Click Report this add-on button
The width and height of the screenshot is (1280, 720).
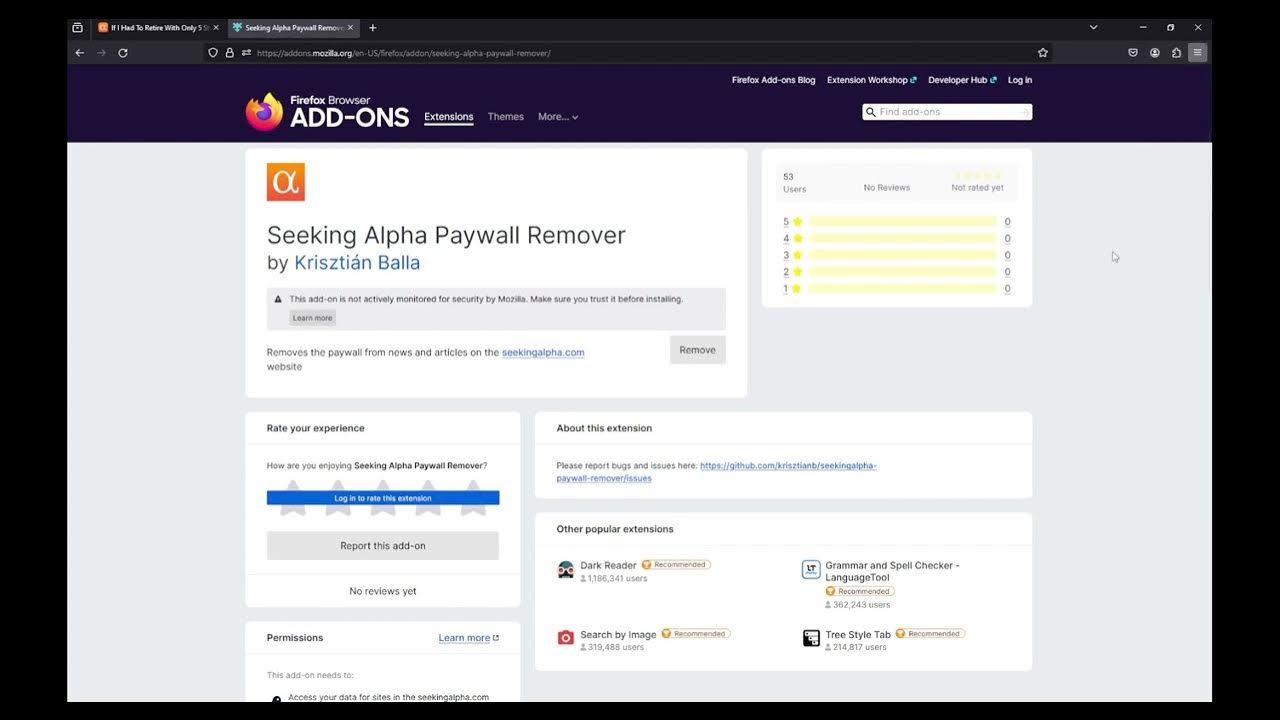(383, 546)
